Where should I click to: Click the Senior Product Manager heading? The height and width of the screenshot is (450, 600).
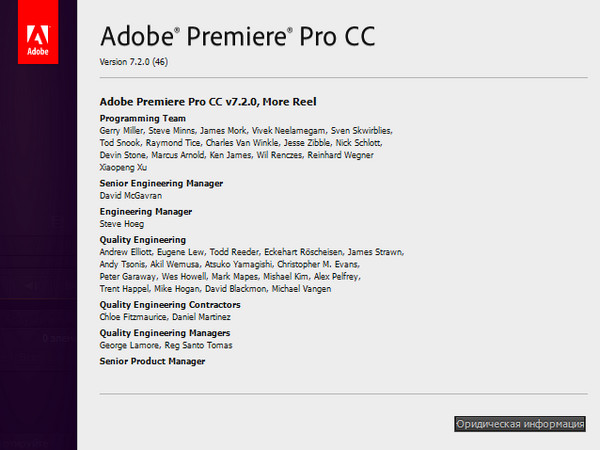coord(152,361)
